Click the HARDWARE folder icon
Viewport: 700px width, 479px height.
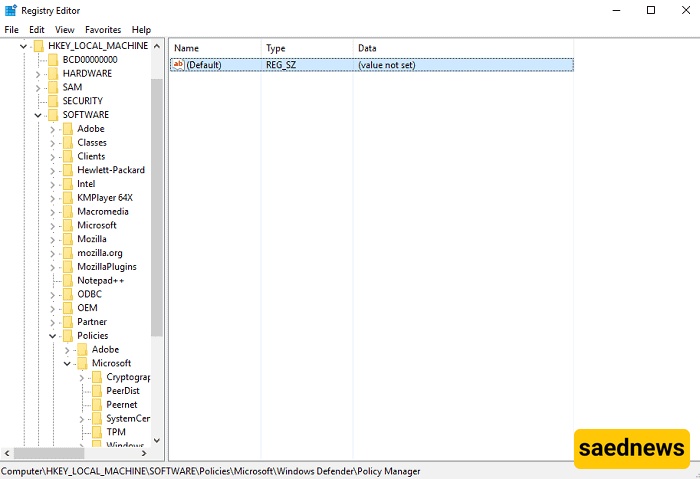[53, 74]
